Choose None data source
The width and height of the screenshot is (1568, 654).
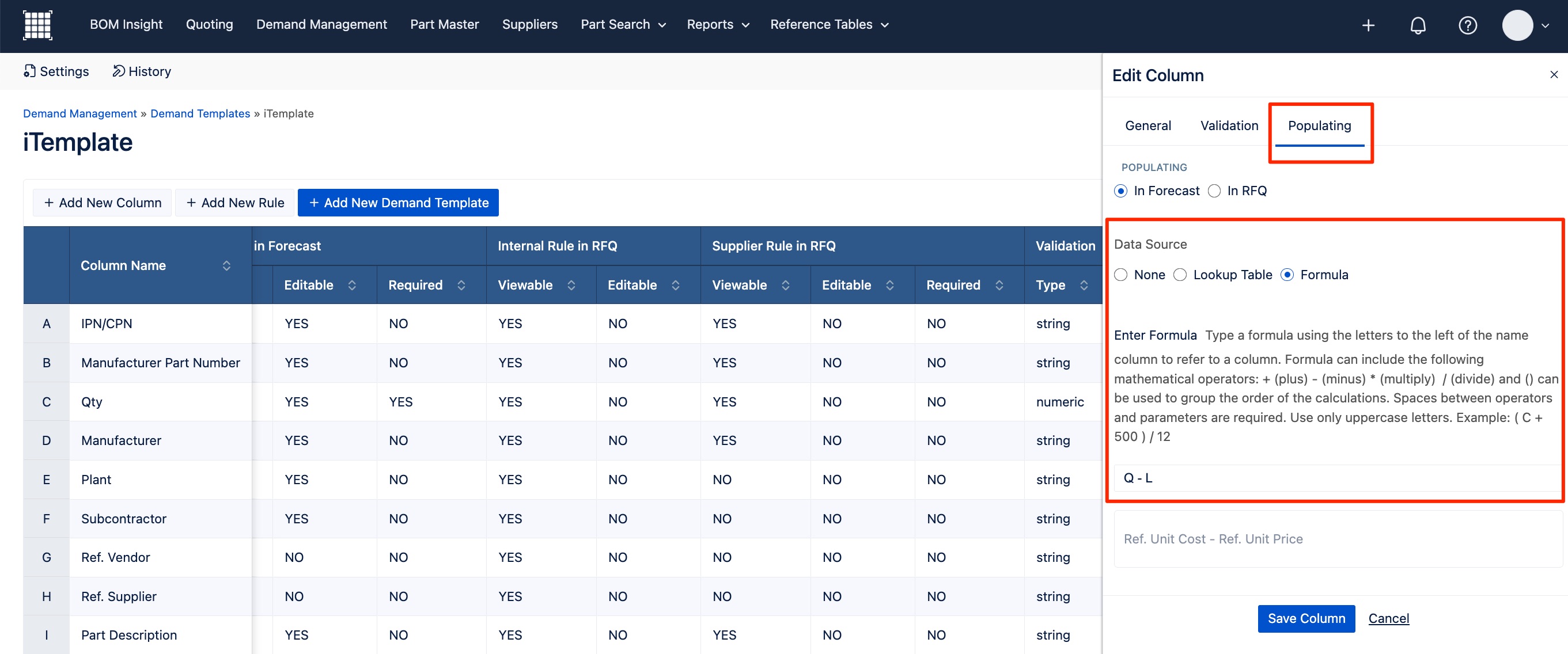tap(1120, 275)
